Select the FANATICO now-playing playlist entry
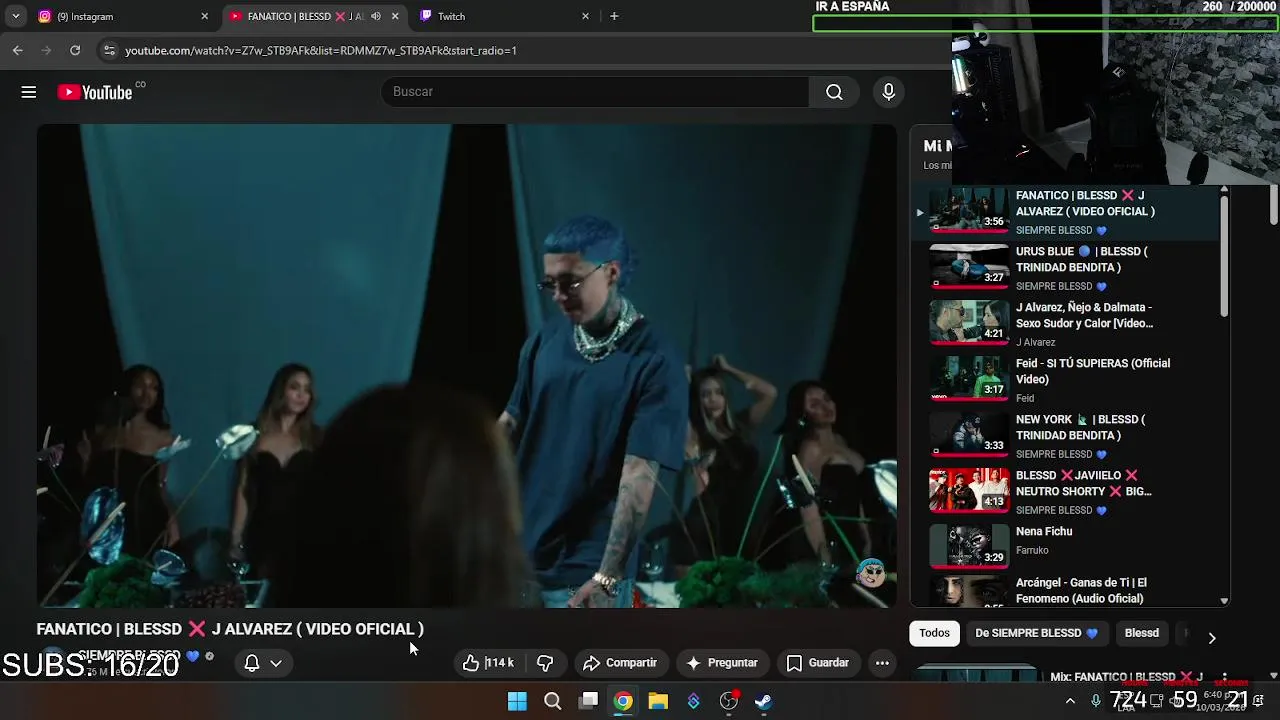 pos(1066,212)
